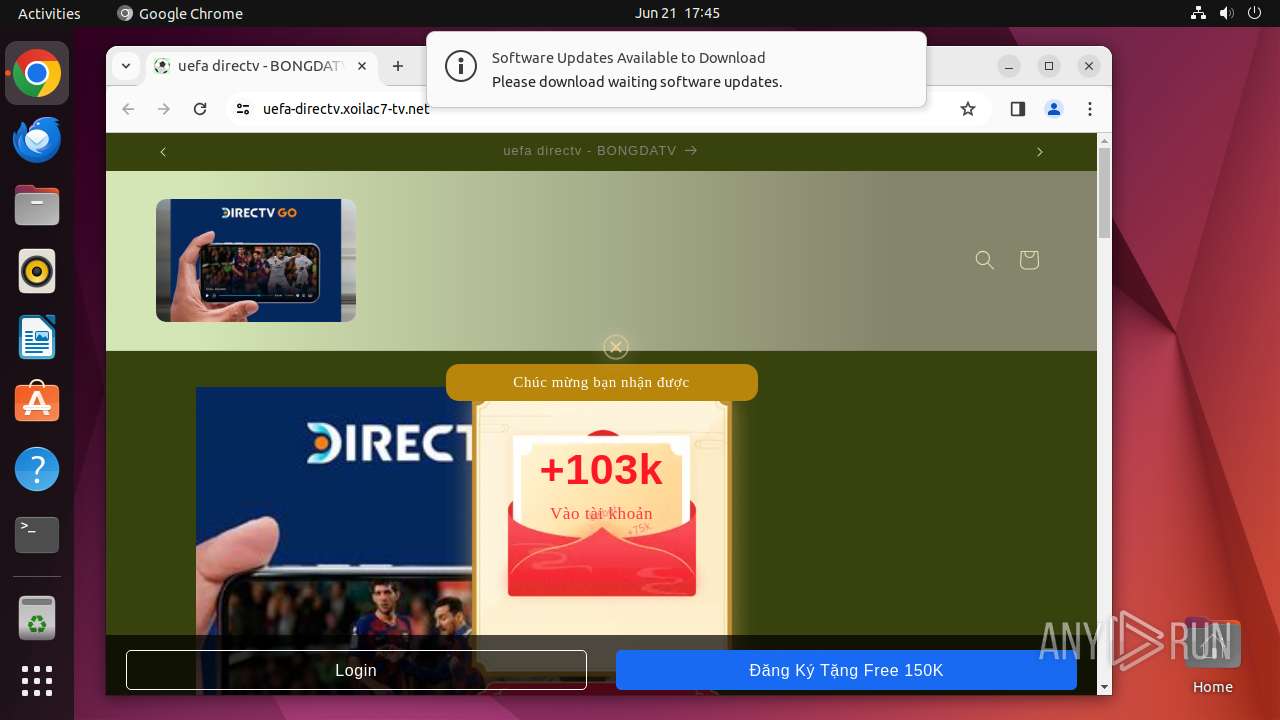Open the Google Chrome app menu in top bar
1280x720 pixels.
180,13
